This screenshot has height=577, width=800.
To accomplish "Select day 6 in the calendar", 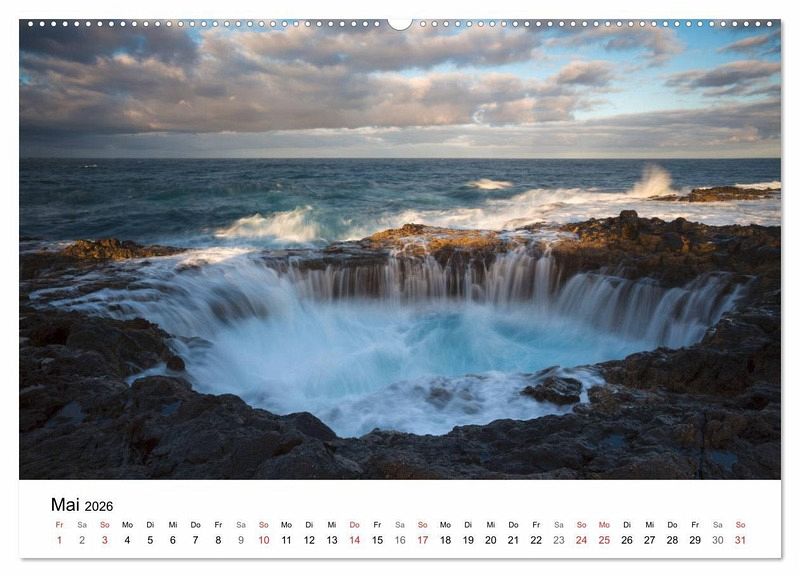I will point(173,540).
